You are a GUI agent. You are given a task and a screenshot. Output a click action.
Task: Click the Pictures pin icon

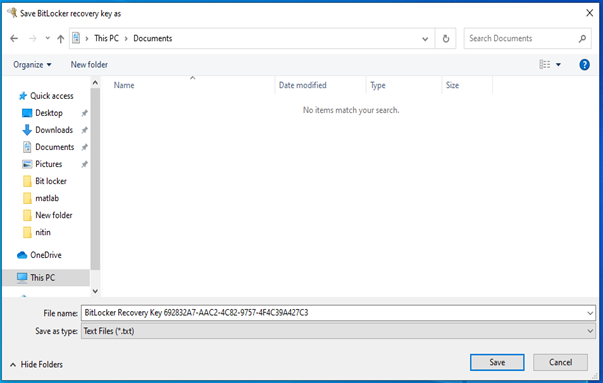pos(85,165)
